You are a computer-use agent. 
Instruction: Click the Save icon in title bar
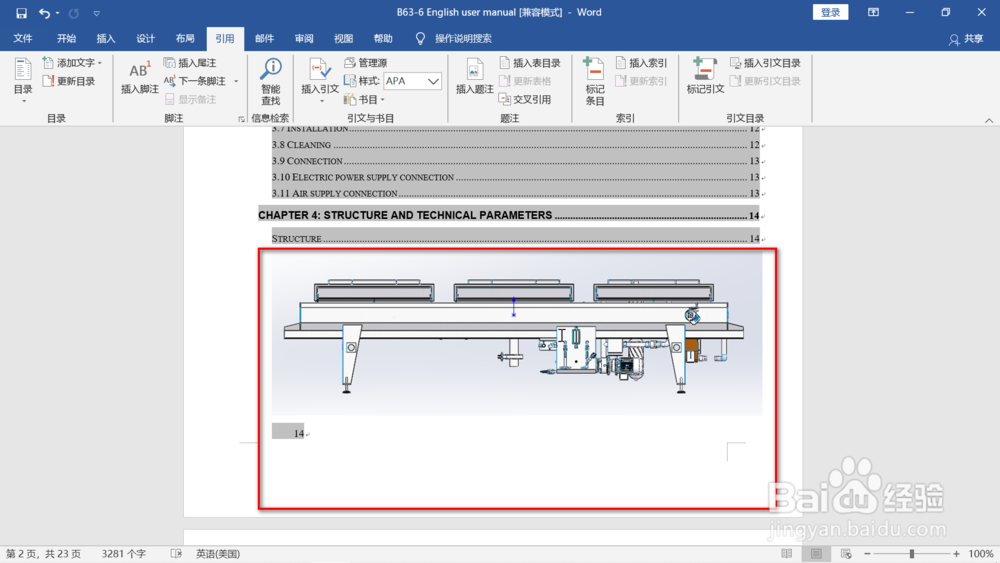(21, 13)
